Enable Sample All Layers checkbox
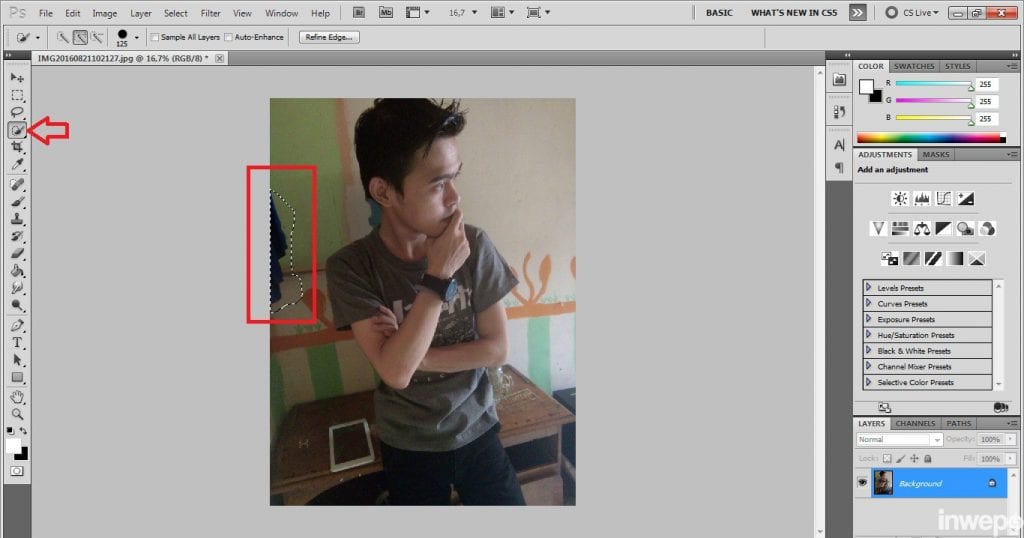This screenshot has width=1024, height=538. [x=155, y=37]
